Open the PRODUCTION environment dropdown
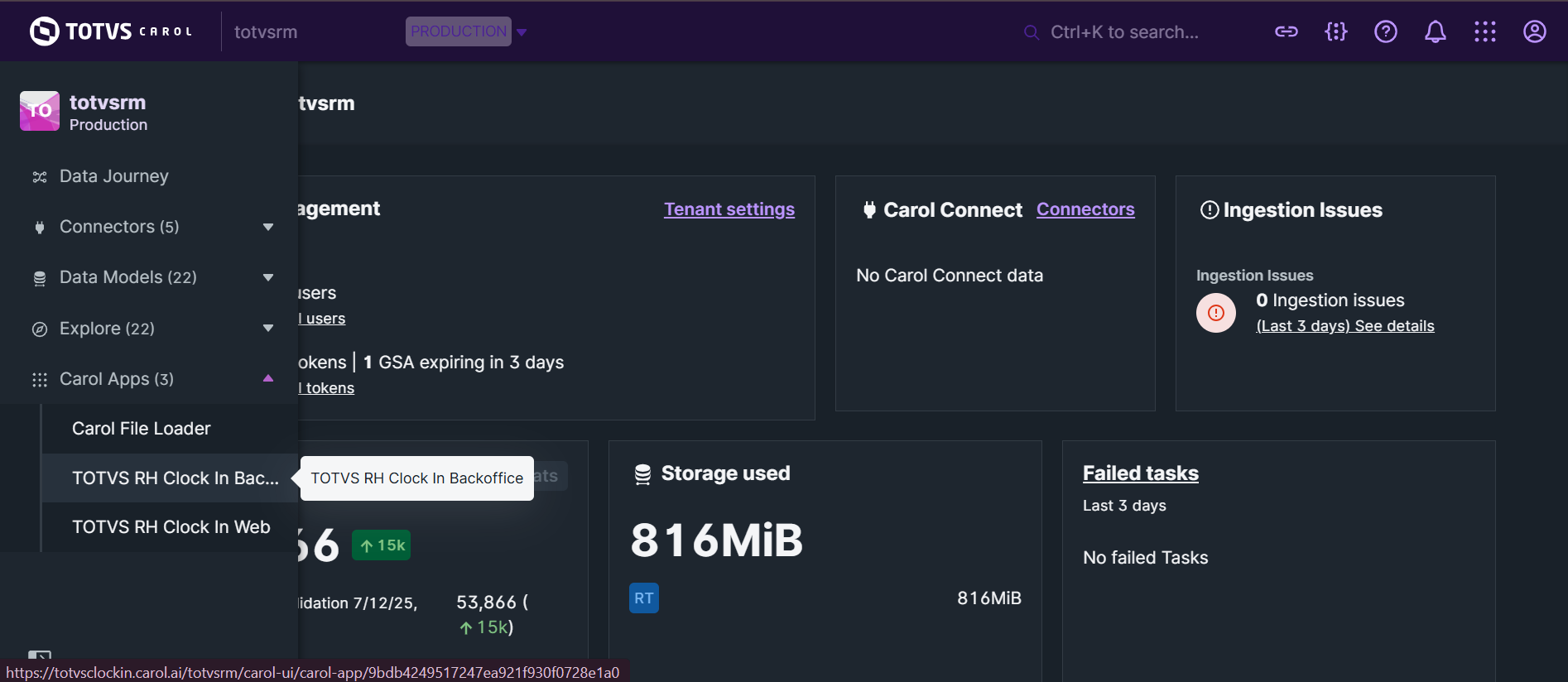 click(466, 31)
